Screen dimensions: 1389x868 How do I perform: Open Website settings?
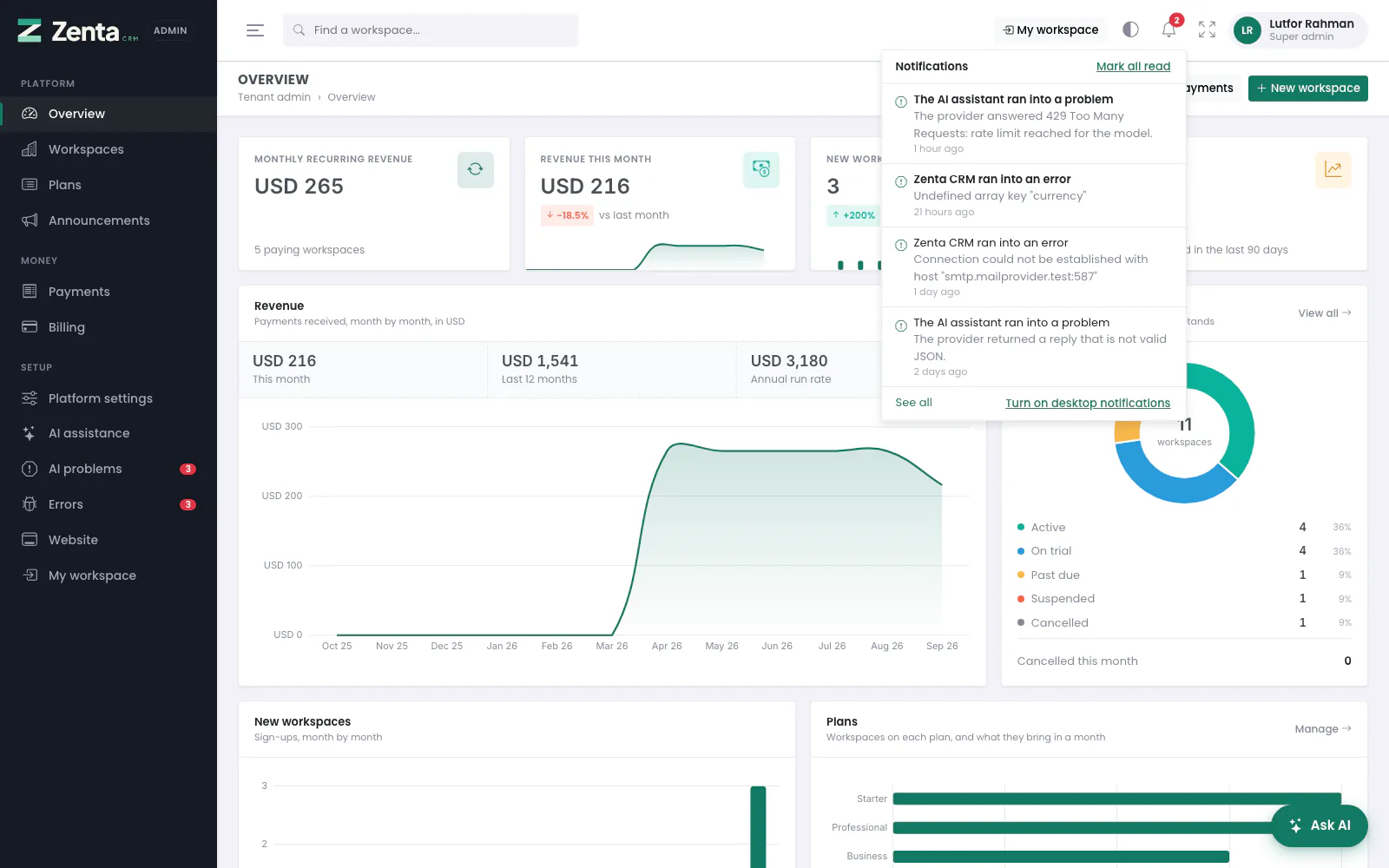(109, 540)
